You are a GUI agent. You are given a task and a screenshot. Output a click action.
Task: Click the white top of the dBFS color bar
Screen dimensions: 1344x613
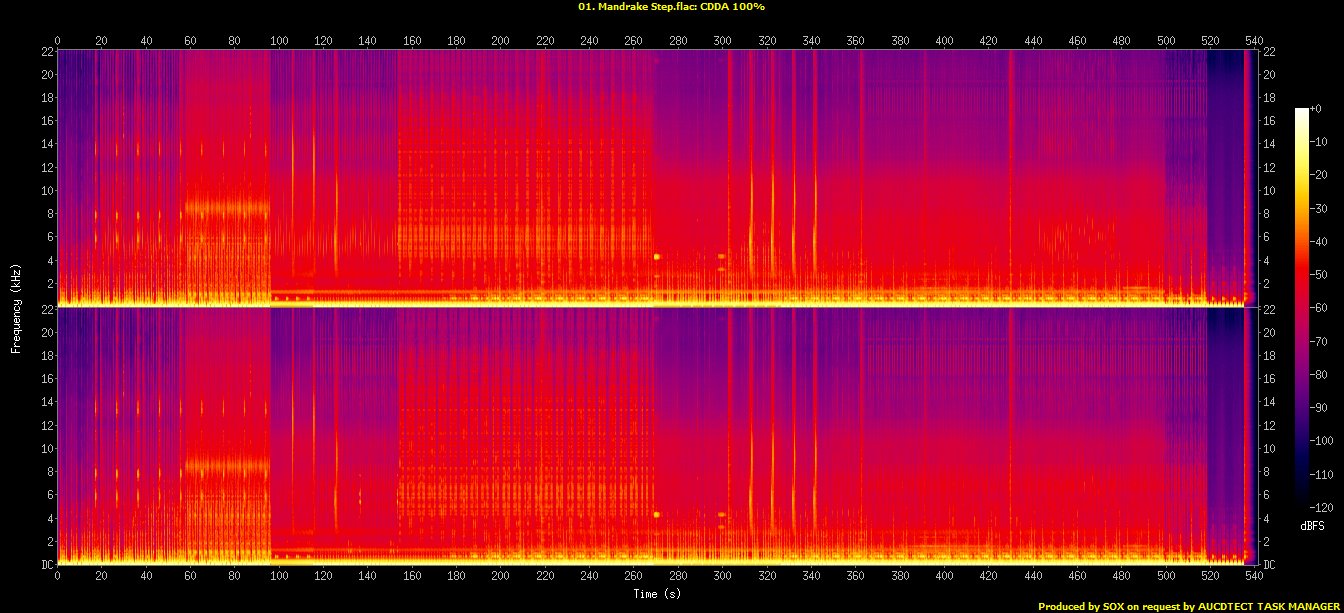click(1301, 111)
